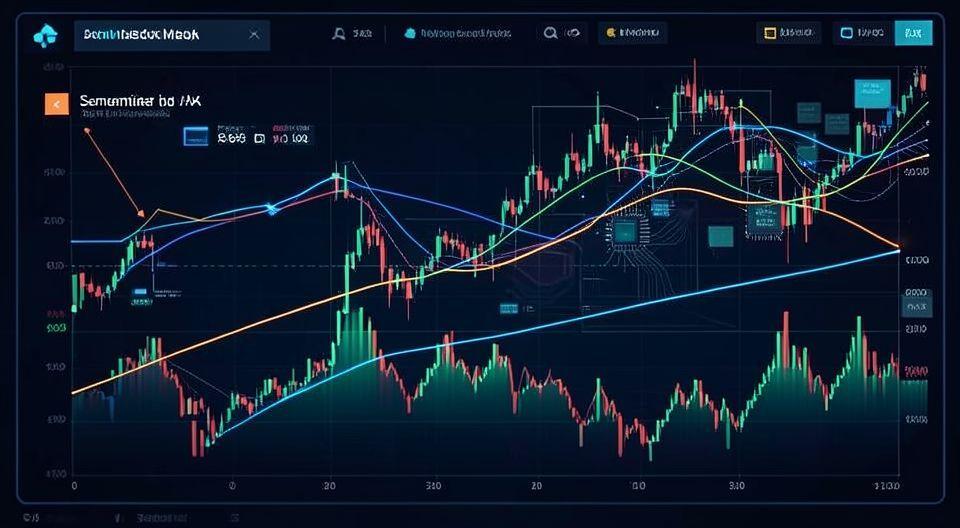The width and height of the screenshot is (960, 528).
Task: Click the blue rounded square icon in top bar
Action: click(847, 33)
